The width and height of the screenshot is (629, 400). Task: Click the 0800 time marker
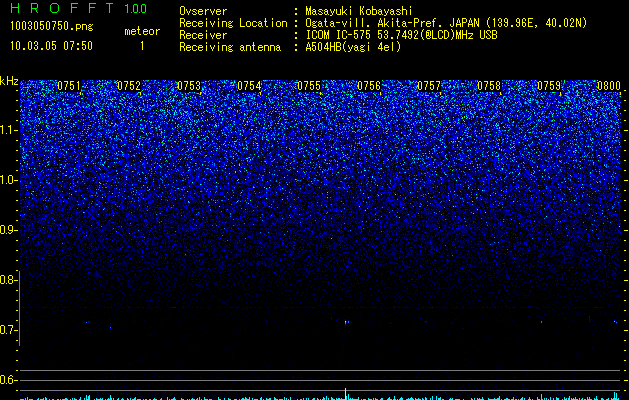point(609,86)
